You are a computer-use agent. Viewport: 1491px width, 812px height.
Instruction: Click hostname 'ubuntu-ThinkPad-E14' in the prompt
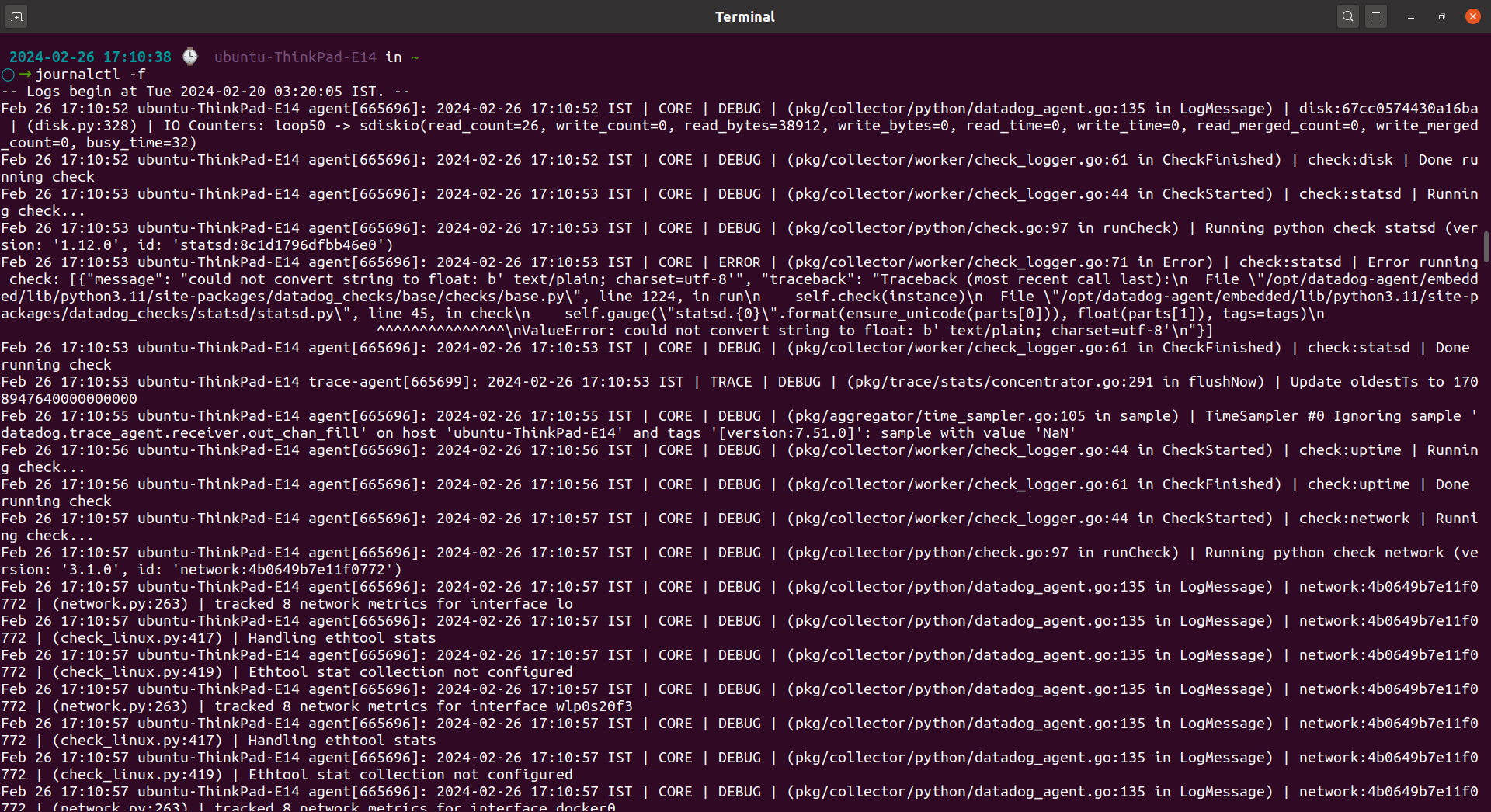[295, 57]
